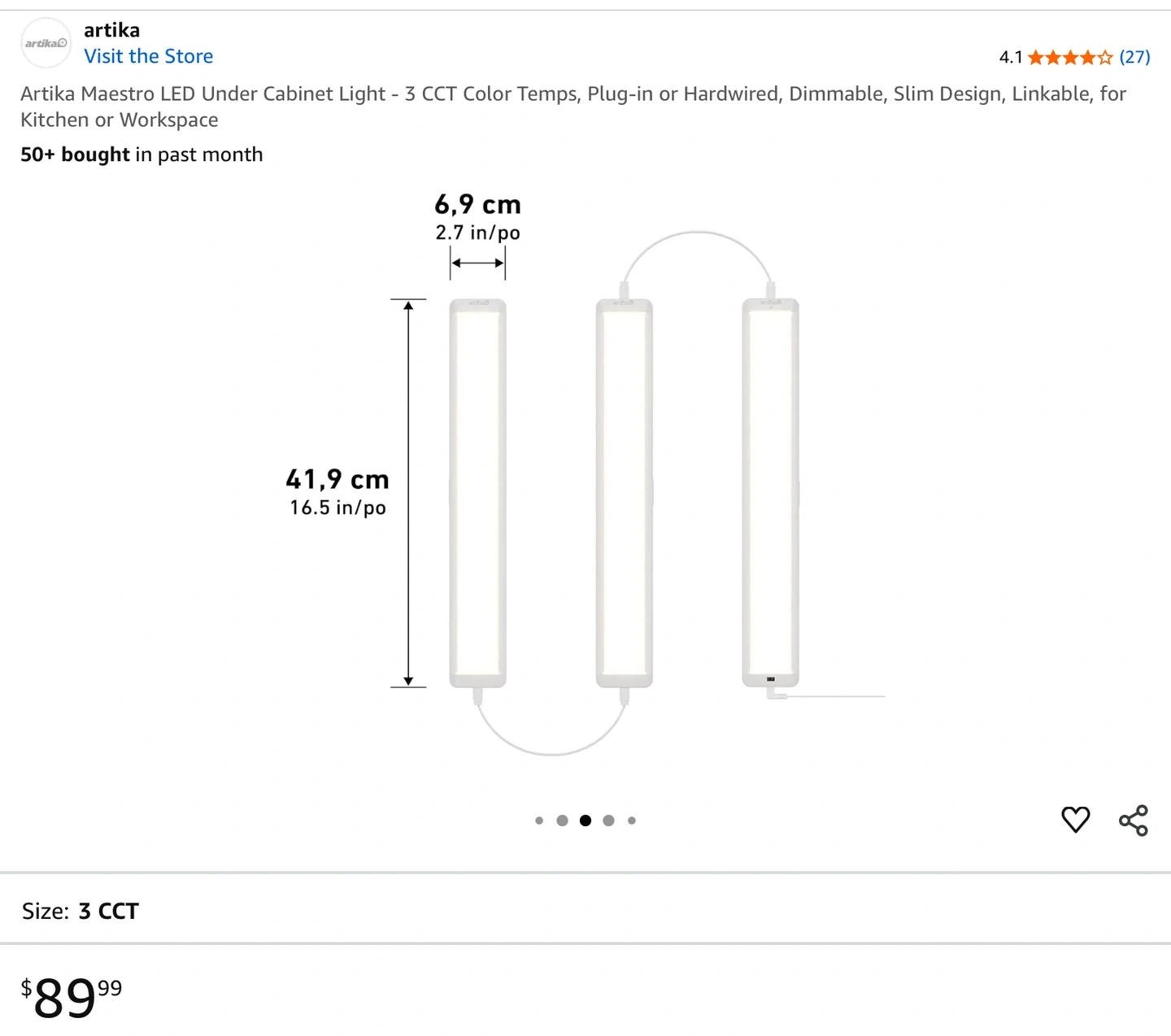This screenshot has height=1036, width=1171.
Task: Select the second image carousel dot
Action: pos(562,821)
